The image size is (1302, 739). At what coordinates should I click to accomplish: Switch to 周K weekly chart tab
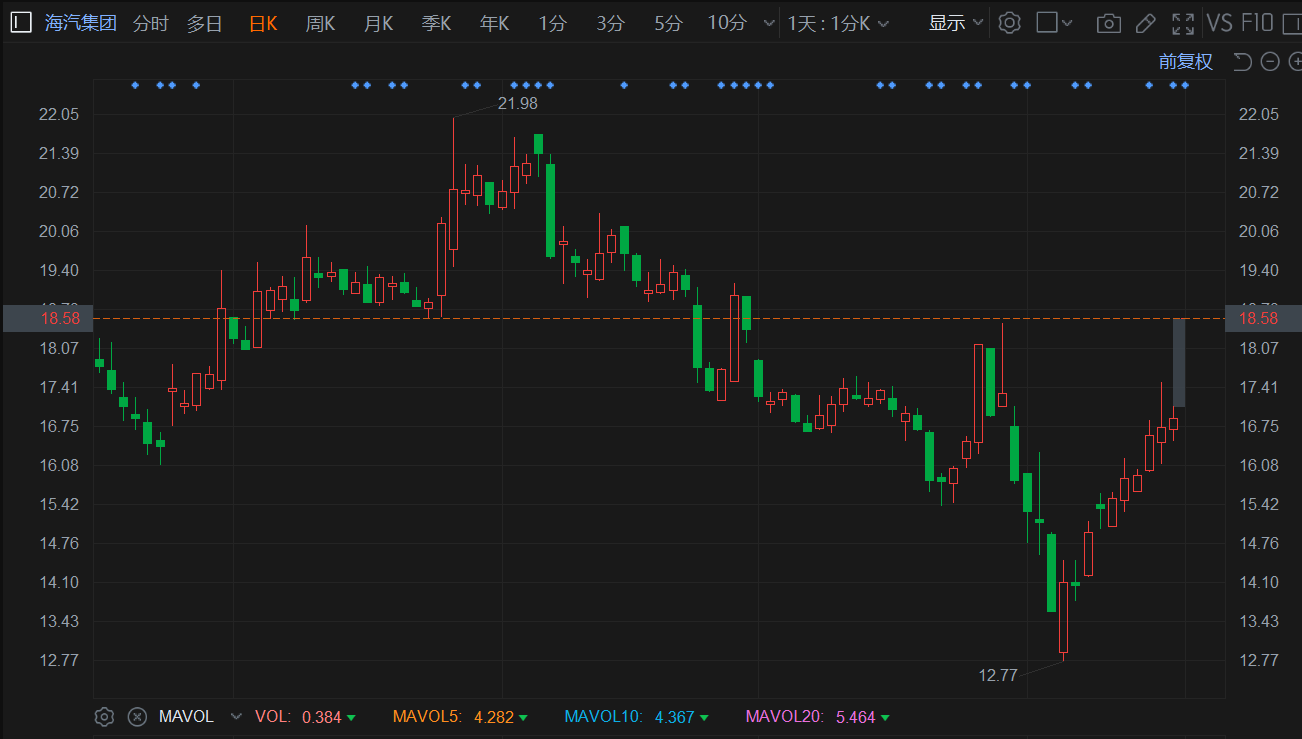coord(320,23)
